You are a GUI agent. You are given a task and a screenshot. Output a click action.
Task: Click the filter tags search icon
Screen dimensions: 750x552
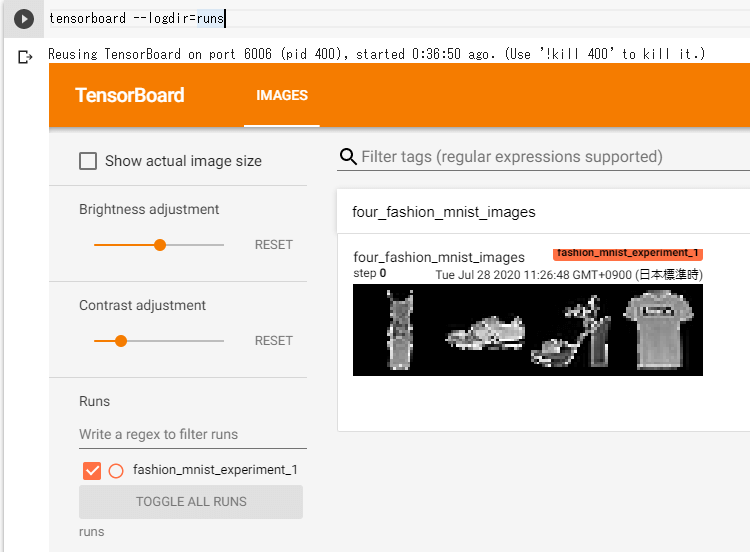pyautogui.click(x=348, y=156)
